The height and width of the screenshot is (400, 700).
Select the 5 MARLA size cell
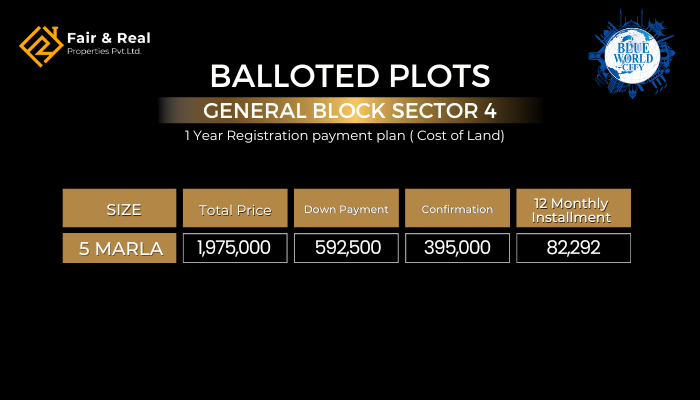[x=120, y=248]
